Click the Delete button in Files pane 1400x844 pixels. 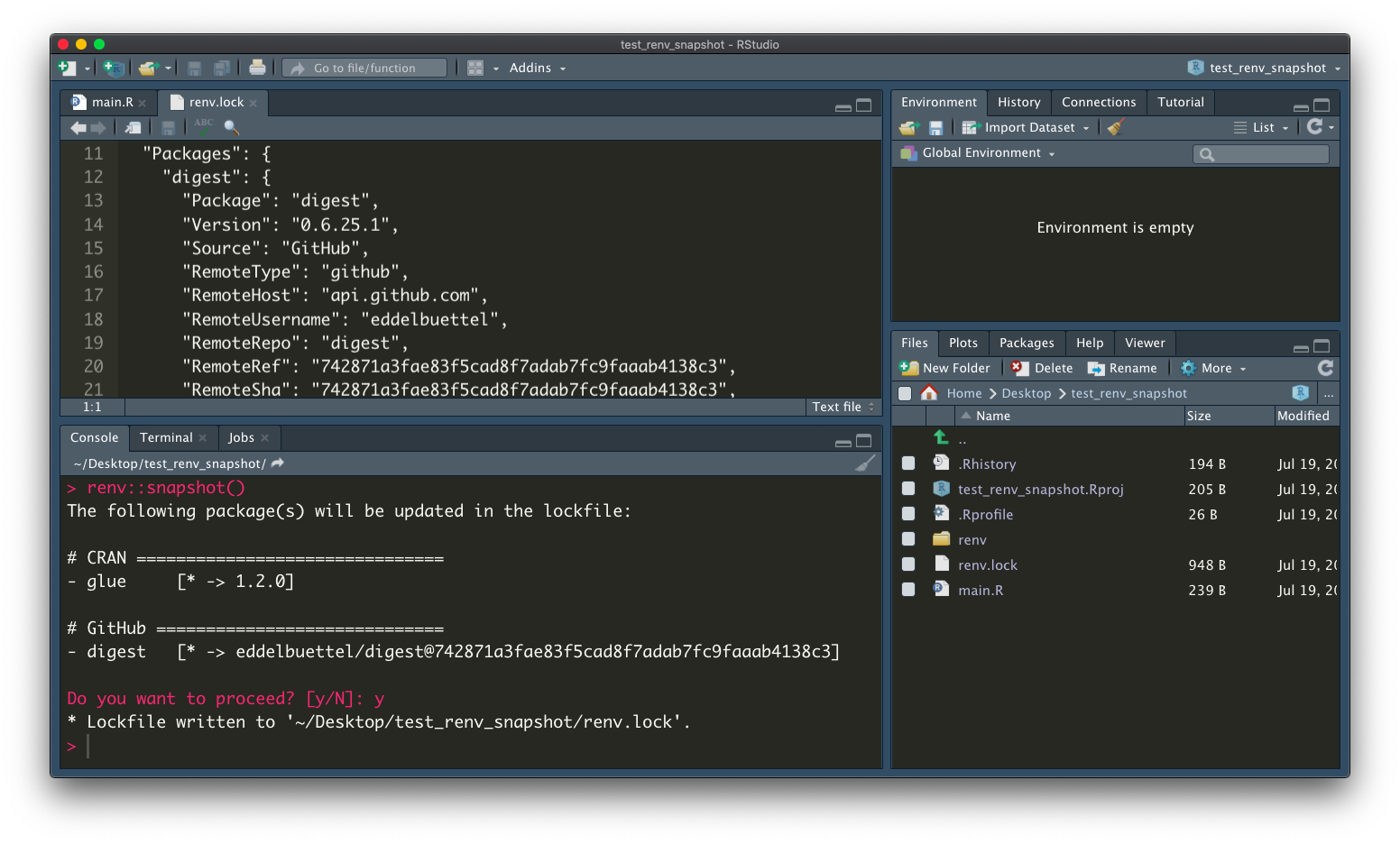(1043, 368)
